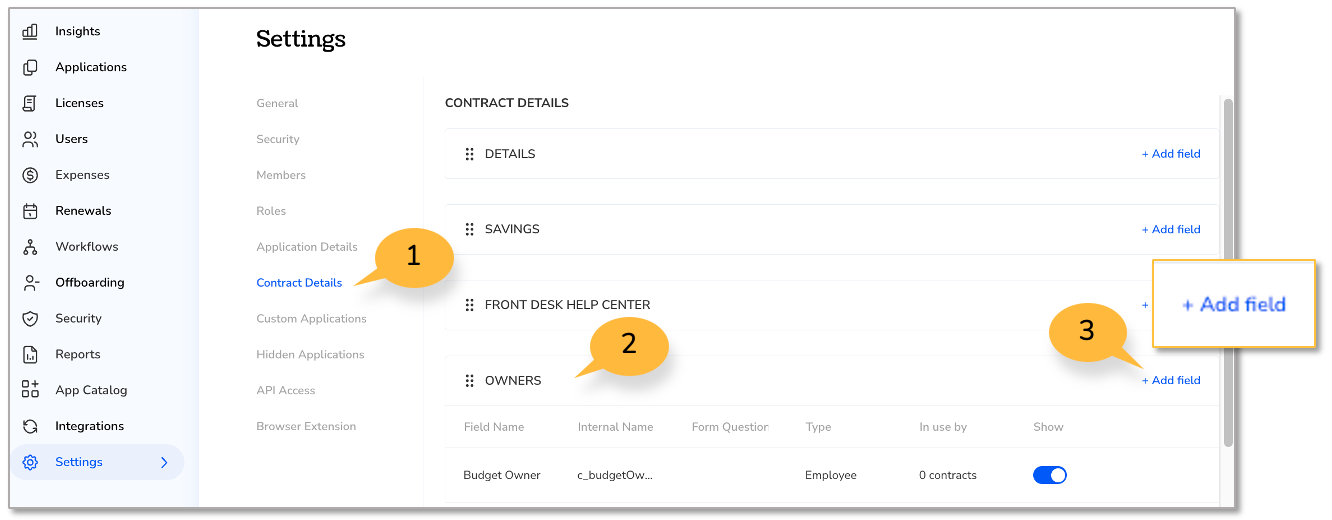Click the Renewals calendar icon
The height and width of the screenshot is (520, 1332).
click(x=30, y=211)
